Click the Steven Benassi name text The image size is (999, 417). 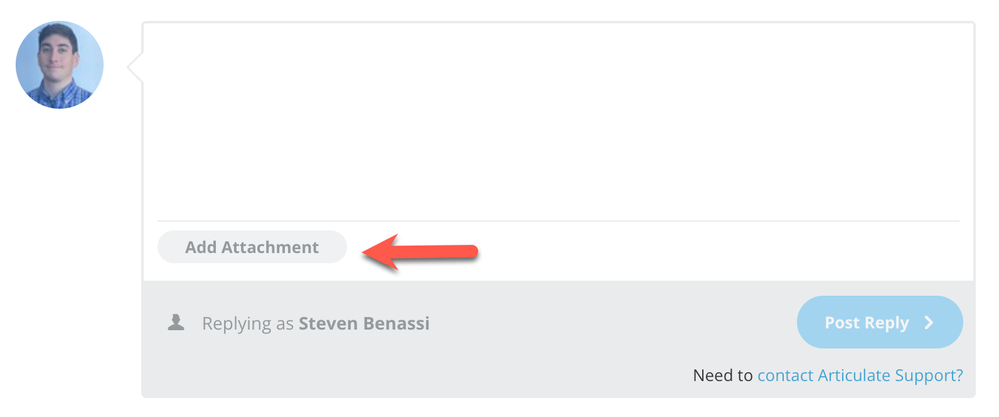pyautogui.click(x=364, y=324)
